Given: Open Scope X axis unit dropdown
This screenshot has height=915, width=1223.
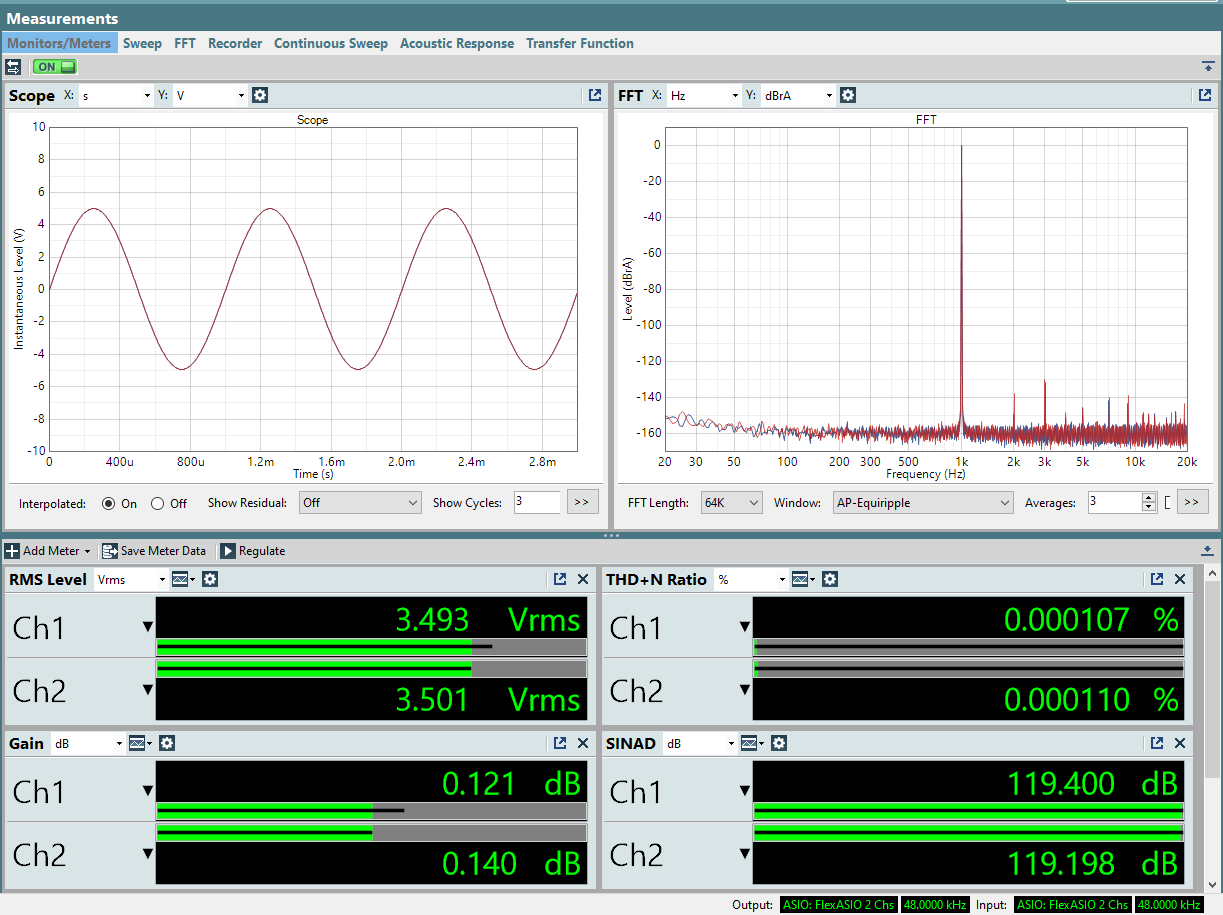Looking at the screenshot, I should click(116, 95).
